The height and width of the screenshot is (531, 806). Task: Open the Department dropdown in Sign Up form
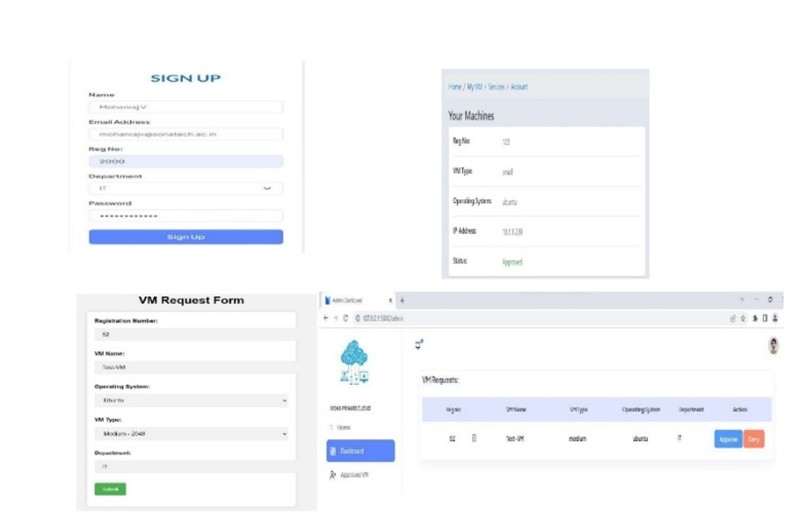coord(186,189)
